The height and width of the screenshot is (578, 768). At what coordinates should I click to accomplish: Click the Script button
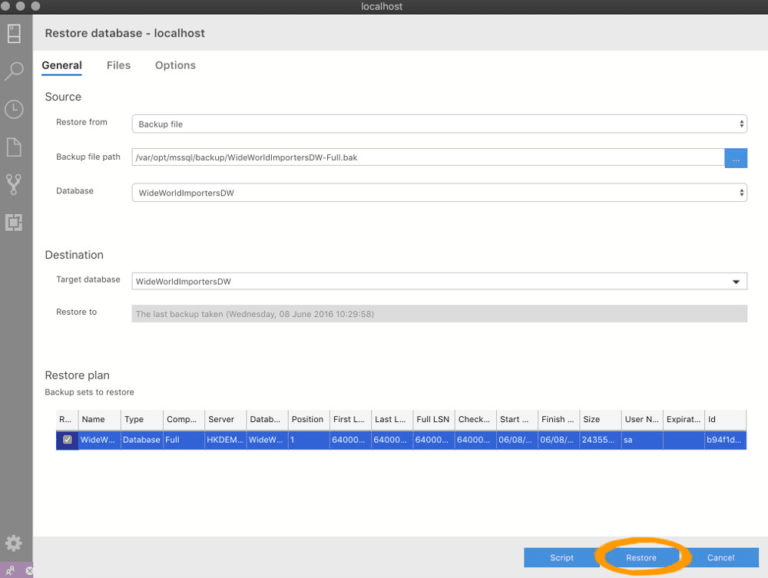(561, 558)
